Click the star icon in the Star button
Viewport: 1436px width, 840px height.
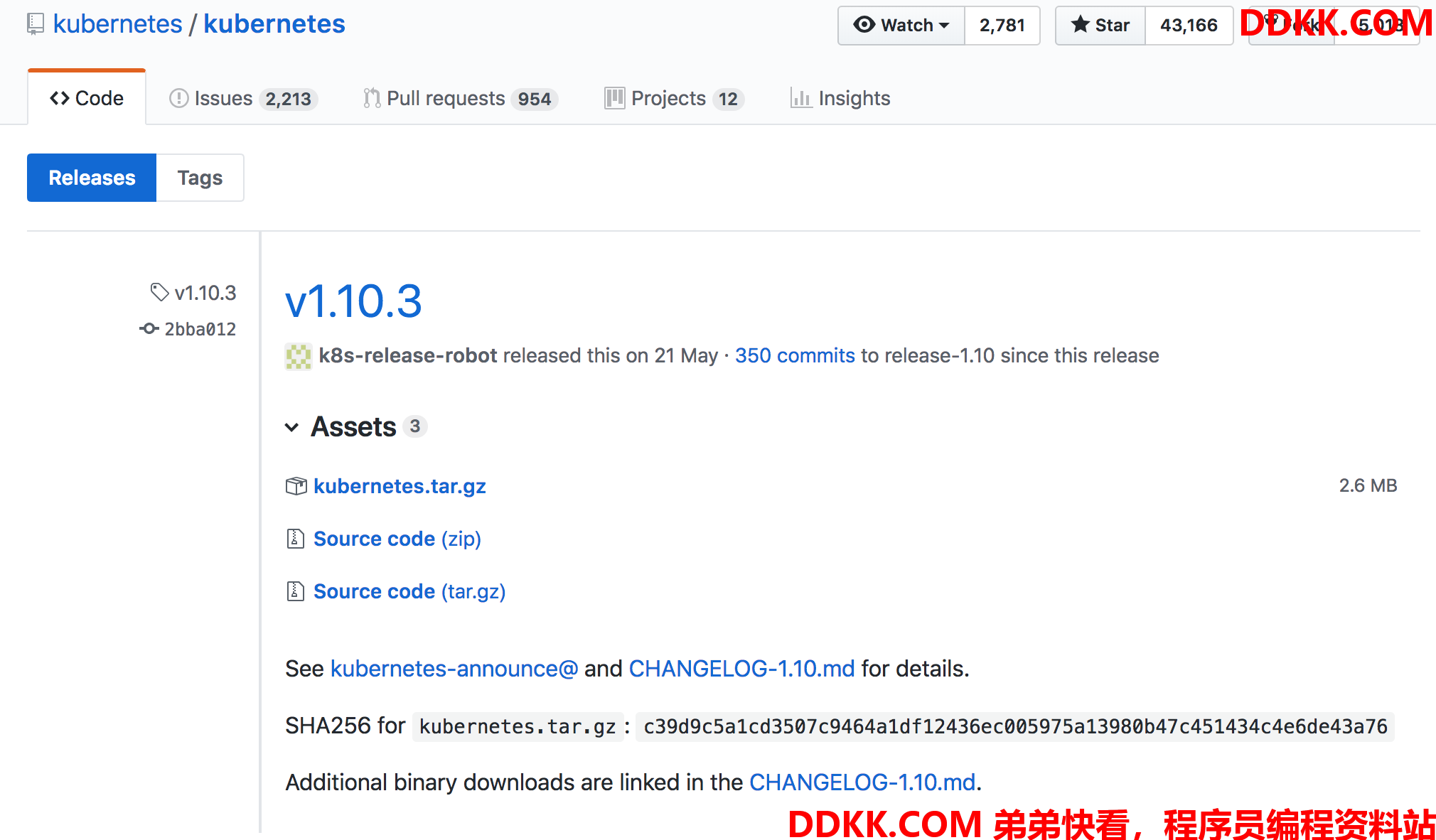(x=1081, y=25)
